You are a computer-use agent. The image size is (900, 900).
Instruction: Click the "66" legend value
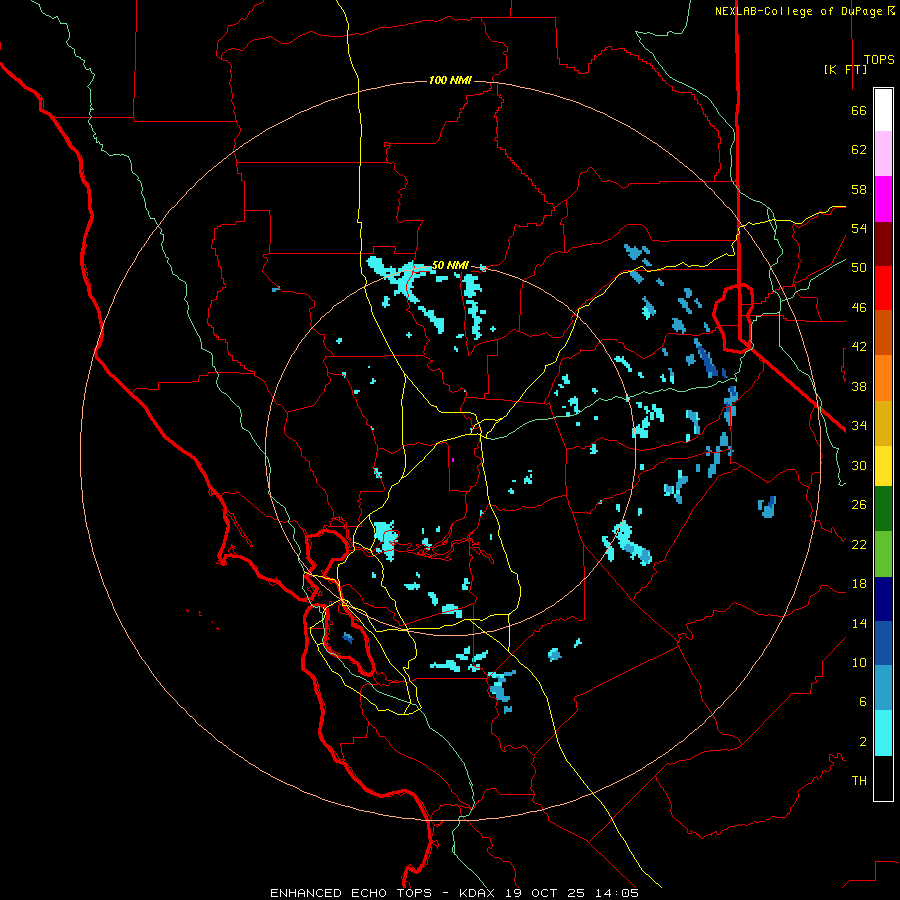[x=859, y=110]
